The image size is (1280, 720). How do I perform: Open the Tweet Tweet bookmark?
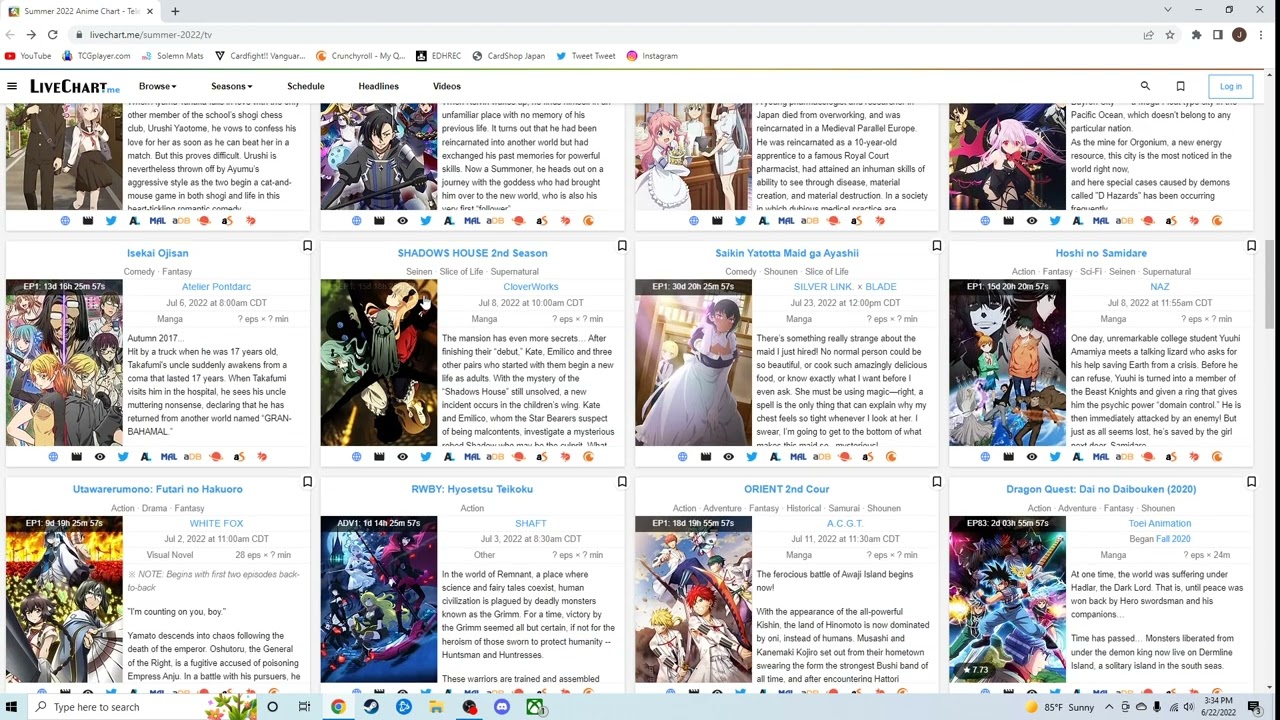pos(585,56)
